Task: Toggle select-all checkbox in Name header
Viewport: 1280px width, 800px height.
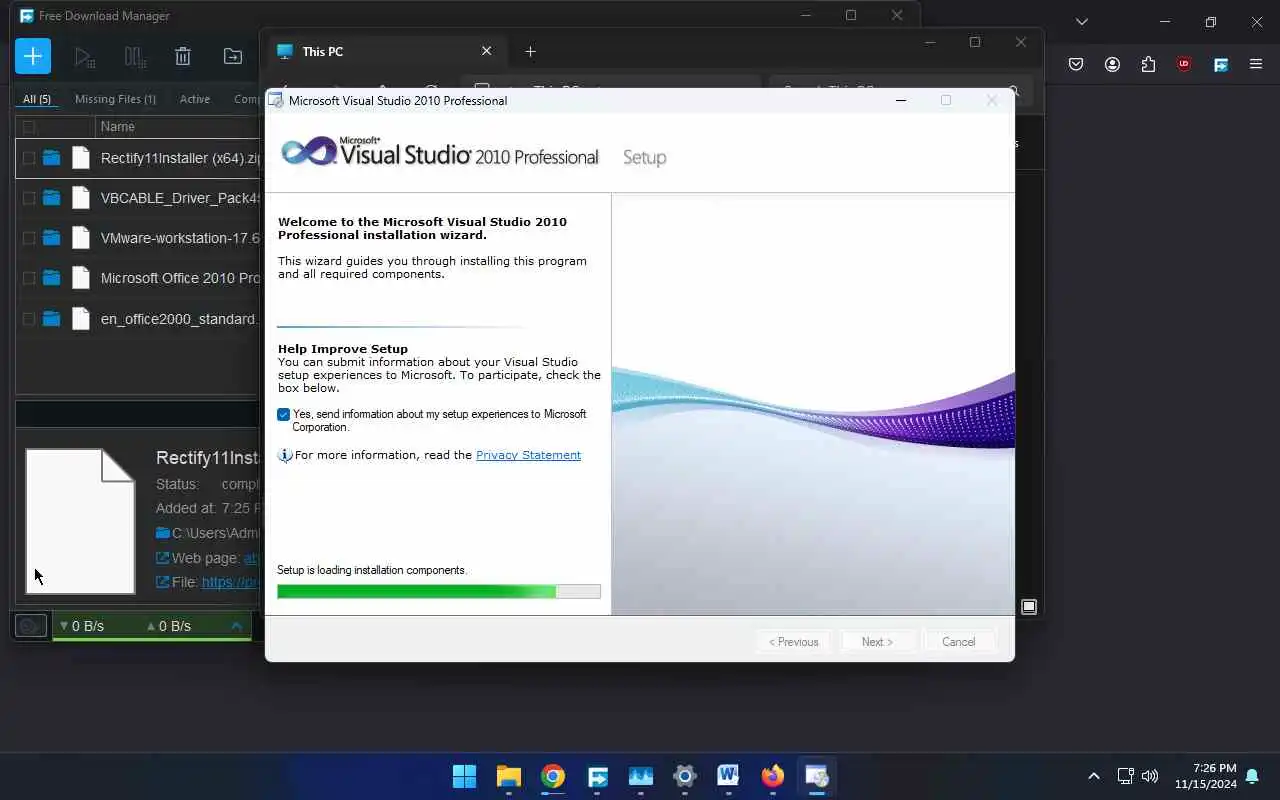Action: [29, 127]
